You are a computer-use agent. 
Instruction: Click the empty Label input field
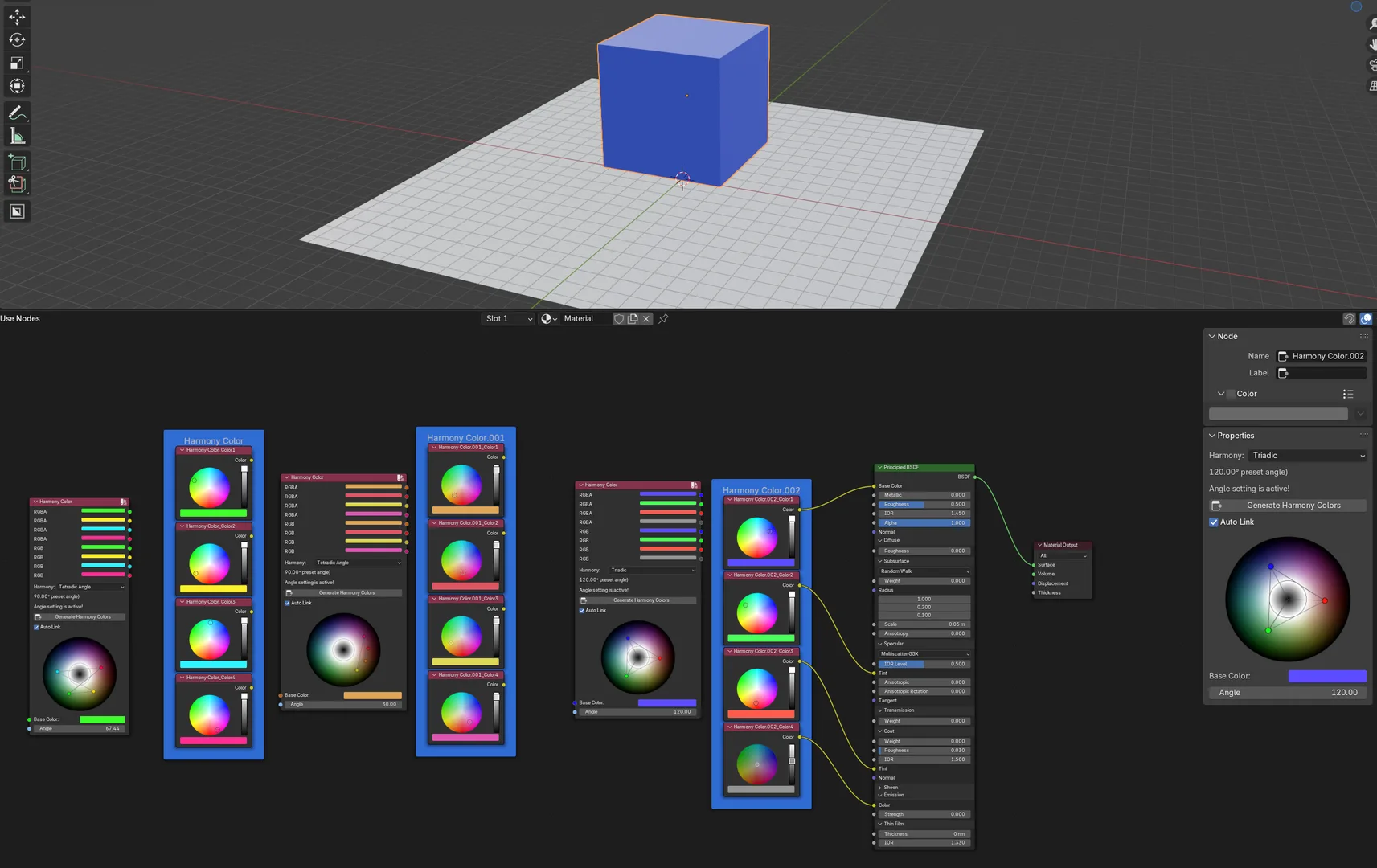point(1322,373)
